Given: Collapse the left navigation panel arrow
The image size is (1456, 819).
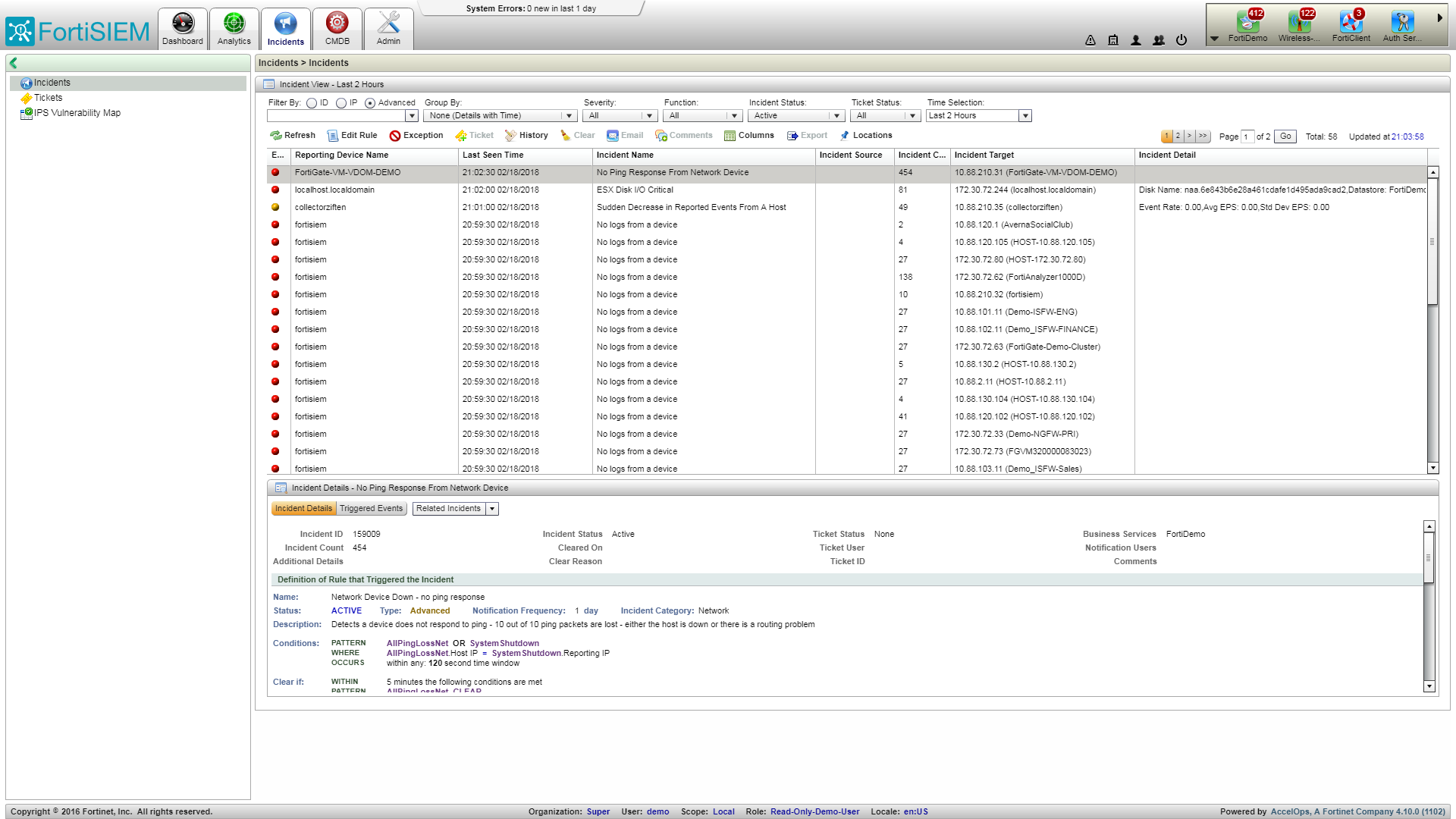Looking at the screenshot, I should coord(13,63).
